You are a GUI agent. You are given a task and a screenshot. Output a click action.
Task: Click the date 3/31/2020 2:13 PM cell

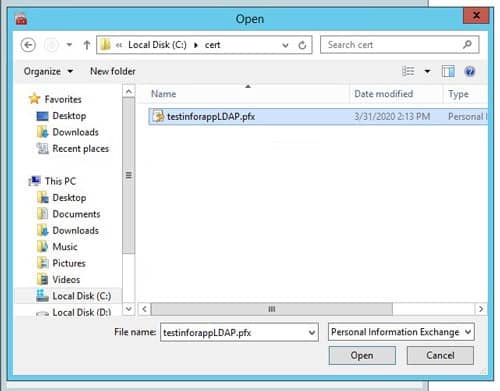[392, 116]
